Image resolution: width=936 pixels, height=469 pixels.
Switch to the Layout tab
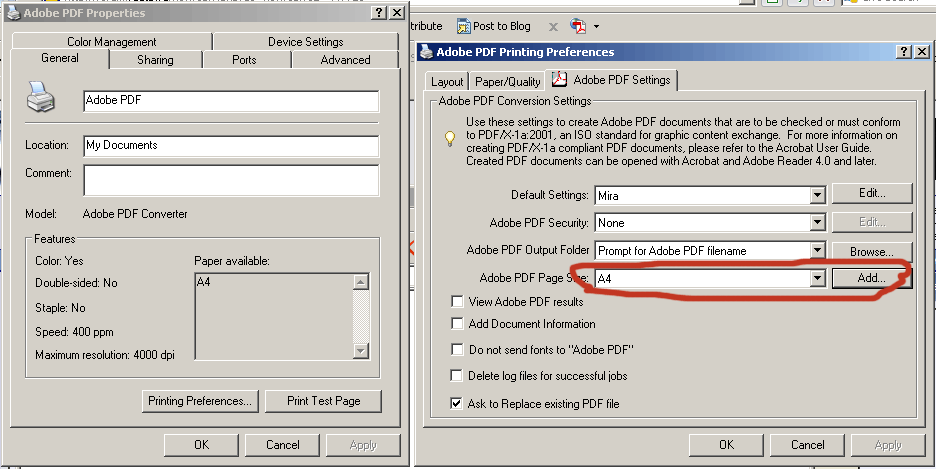447,82
